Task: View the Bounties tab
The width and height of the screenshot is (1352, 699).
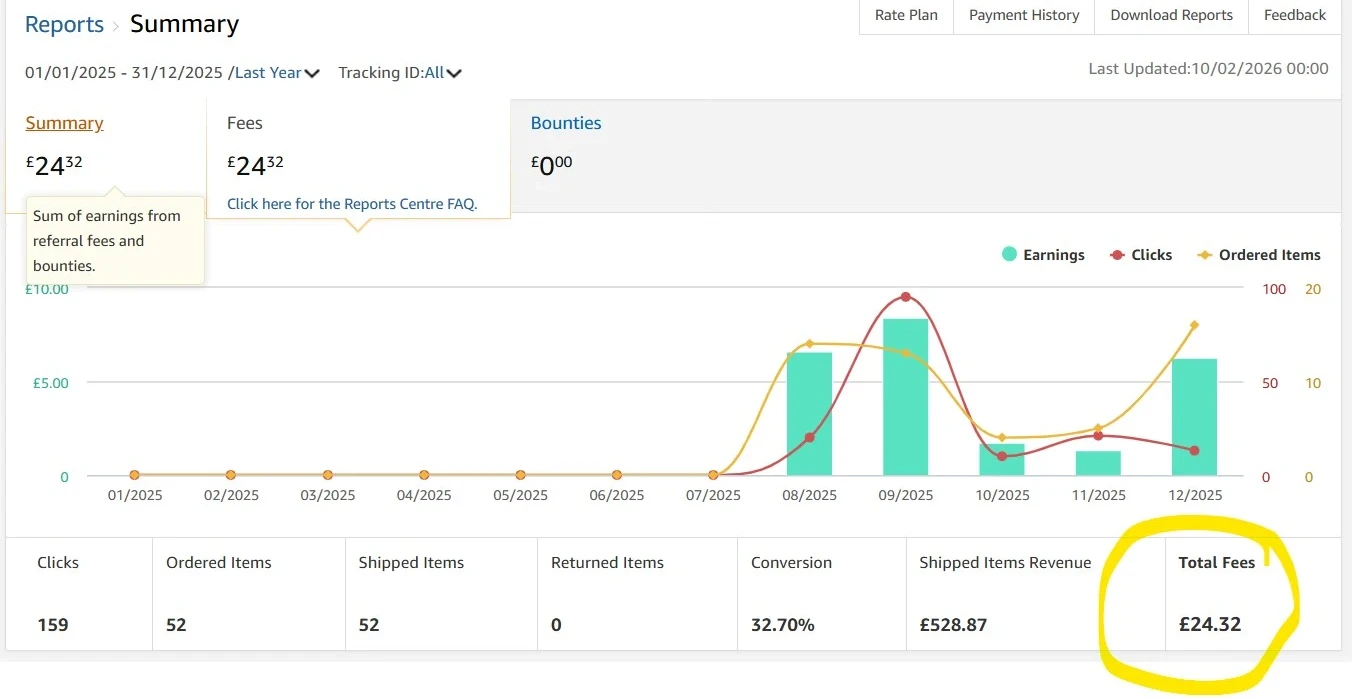Action: point(566,123)
